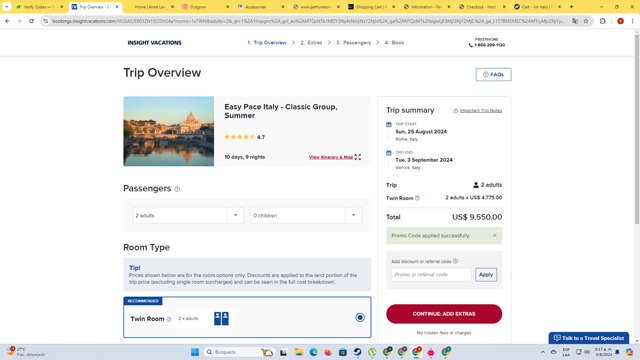Open File Explorer from taskbar
Screen dimensions: 640x360
[298, 352]
